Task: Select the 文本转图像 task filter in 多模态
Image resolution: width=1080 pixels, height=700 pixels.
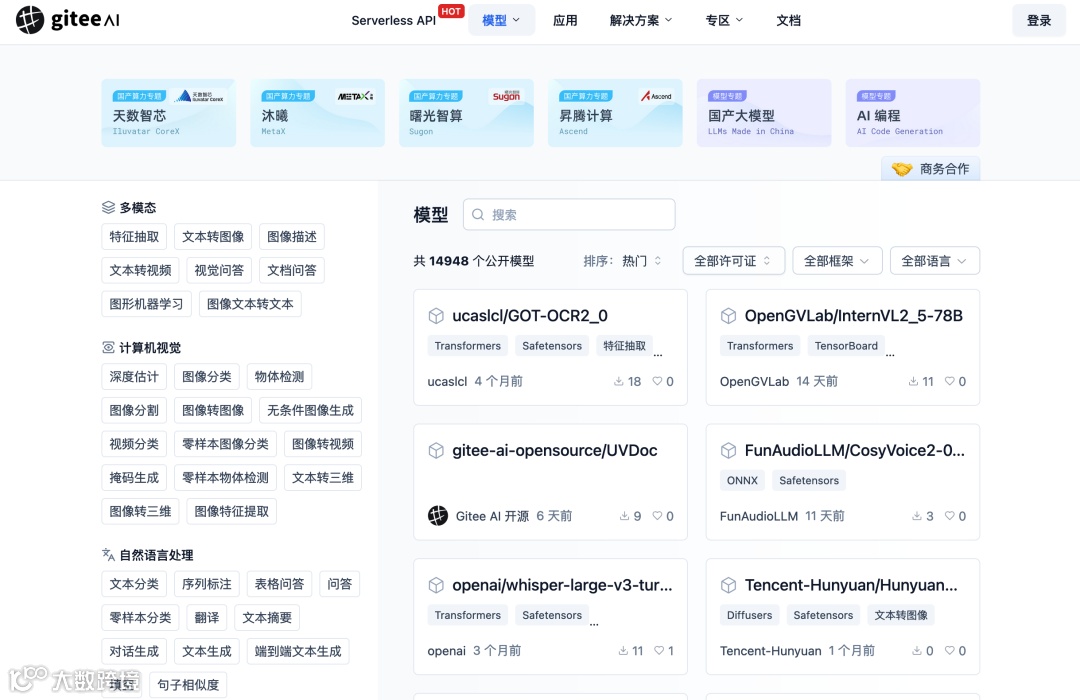Action: (213, 236)
